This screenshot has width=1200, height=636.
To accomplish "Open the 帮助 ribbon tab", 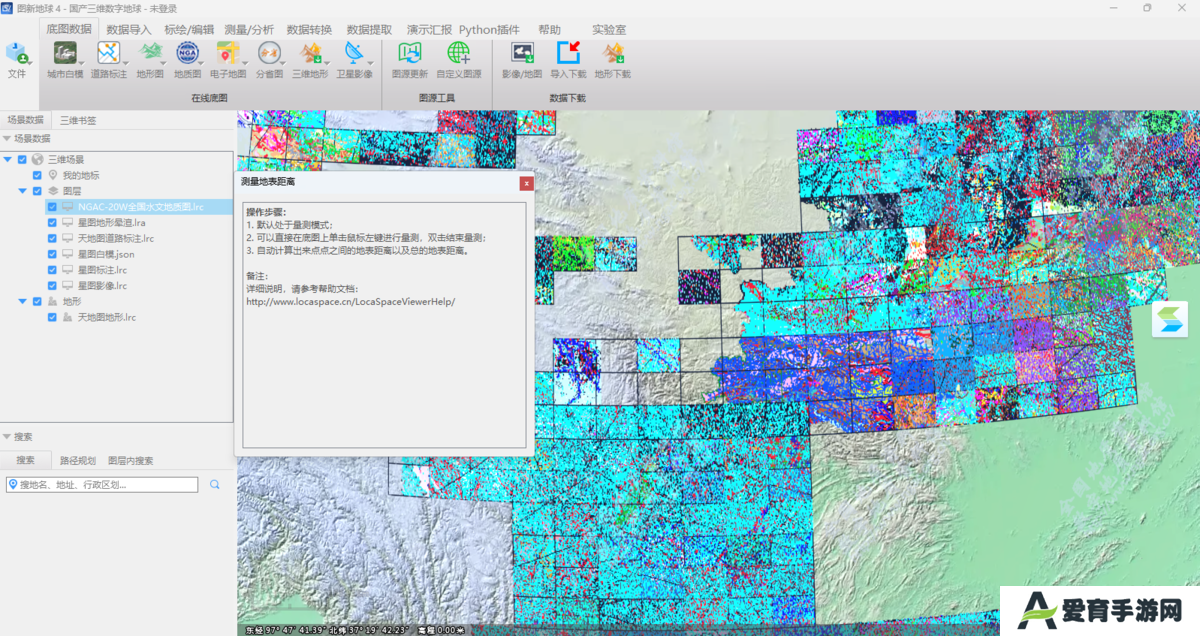I will 550,30.
